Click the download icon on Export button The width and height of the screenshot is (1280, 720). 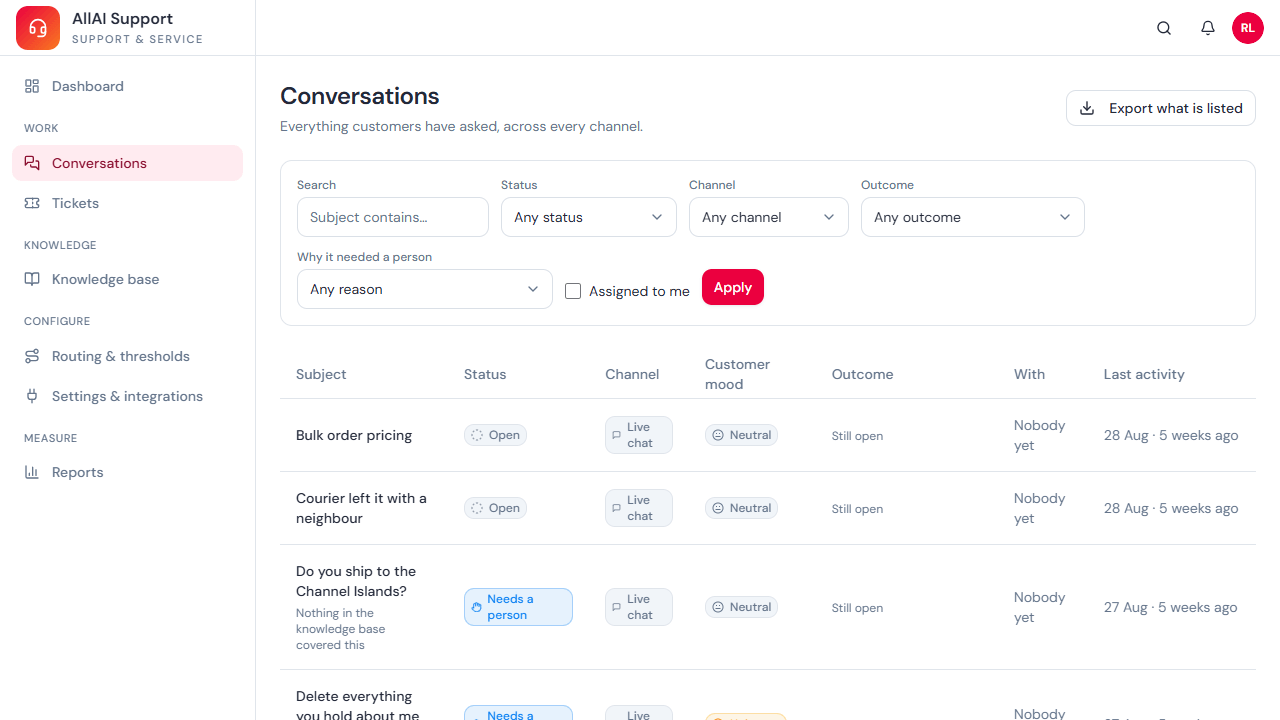1087,108
